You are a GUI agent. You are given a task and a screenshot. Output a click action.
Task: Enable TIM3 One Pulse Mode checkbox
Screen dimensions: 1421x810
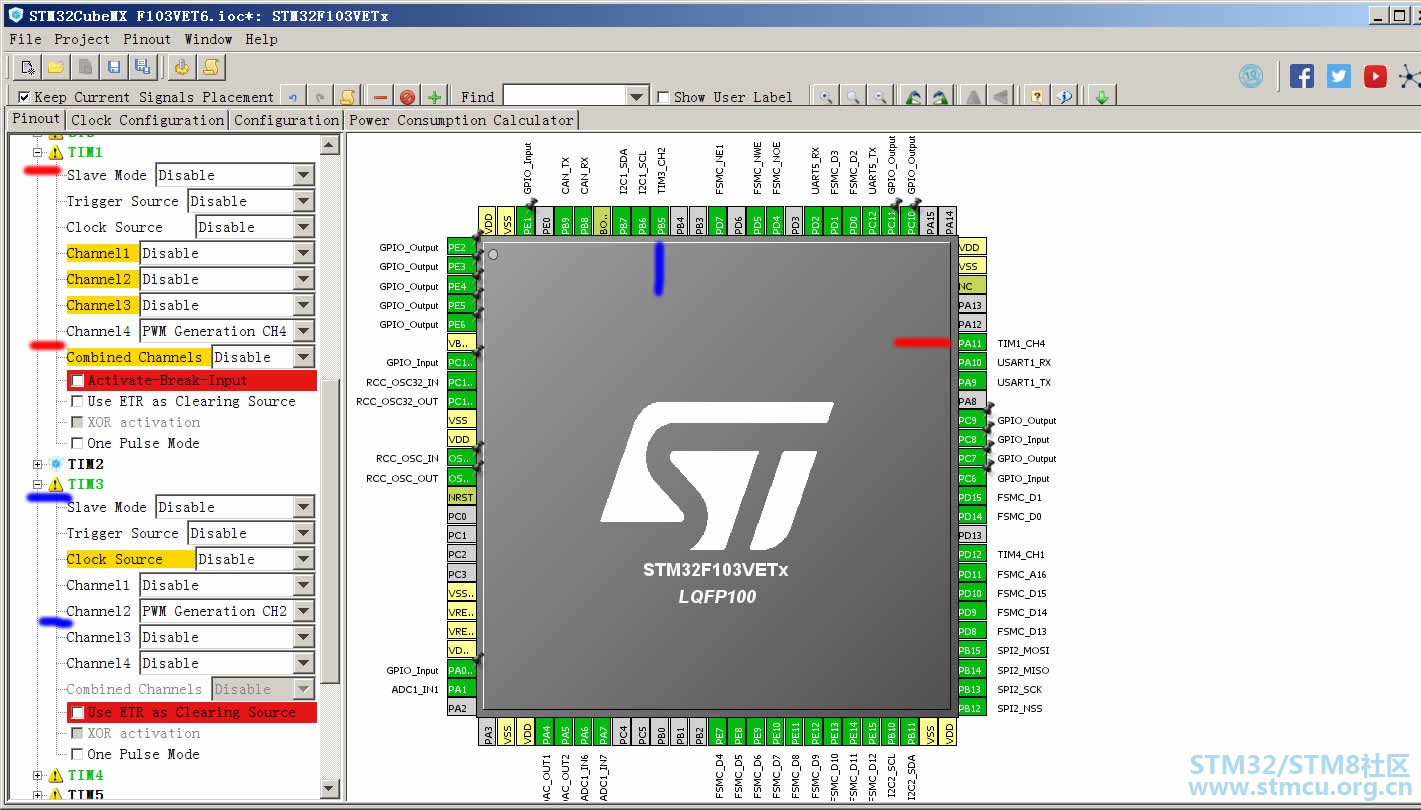[77, 755]
